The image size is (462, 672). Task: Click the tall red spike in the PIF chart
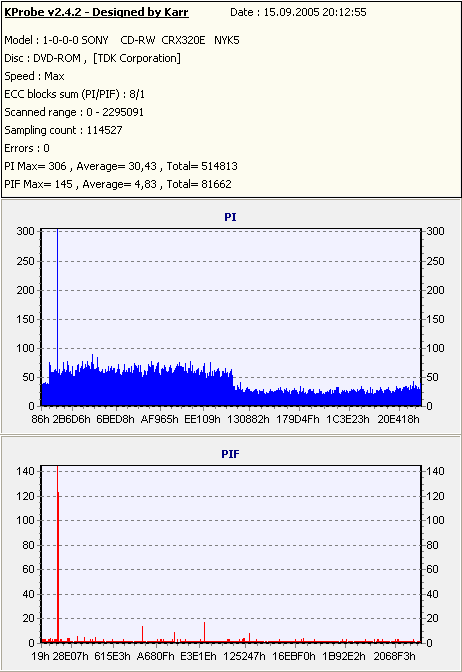(57, 553)
